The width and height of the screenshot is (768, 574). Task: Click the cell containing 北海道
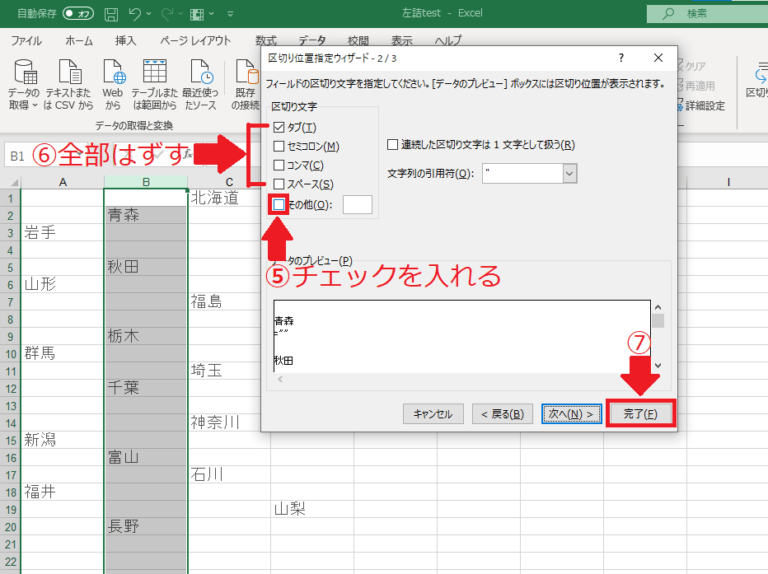point(229,198)
